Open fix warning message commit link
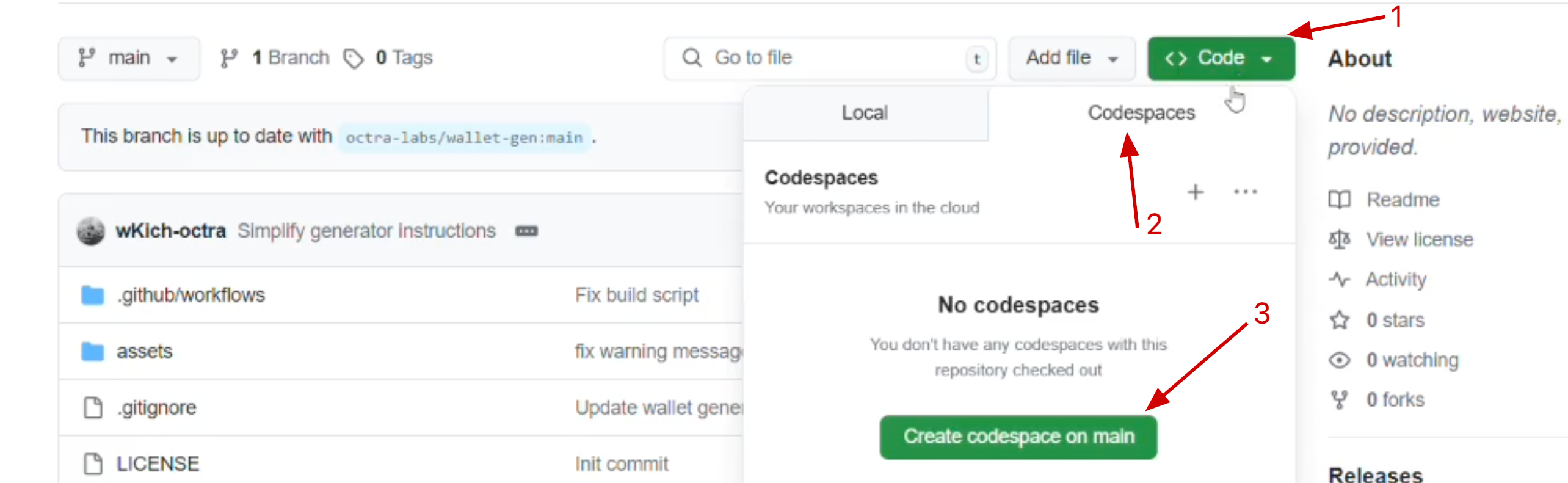This screenshot has height=483, width=1568. click(659, 352)
